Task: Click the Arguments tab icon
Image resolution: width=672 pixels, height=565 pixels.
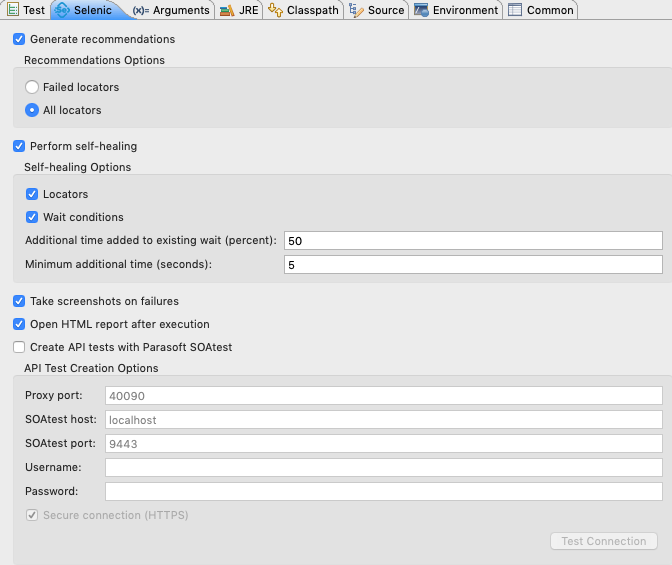Action: pyautogui.click(x=141, y=10)
